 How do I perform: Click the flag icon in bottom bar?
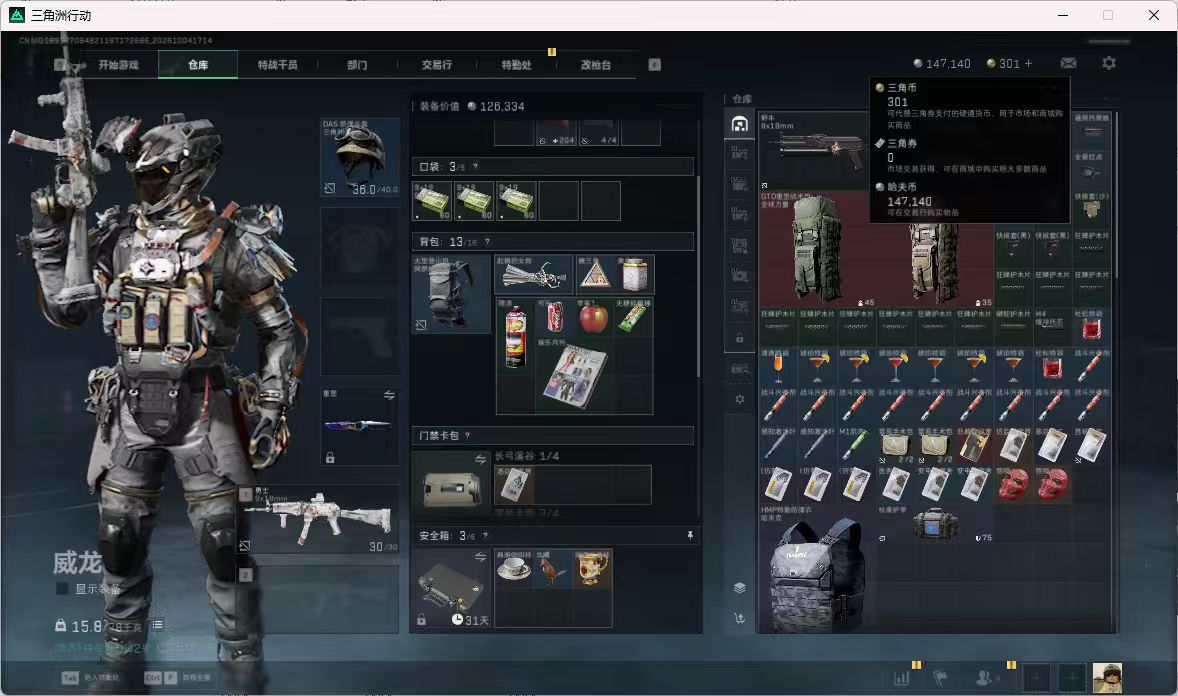pos(940,678)
